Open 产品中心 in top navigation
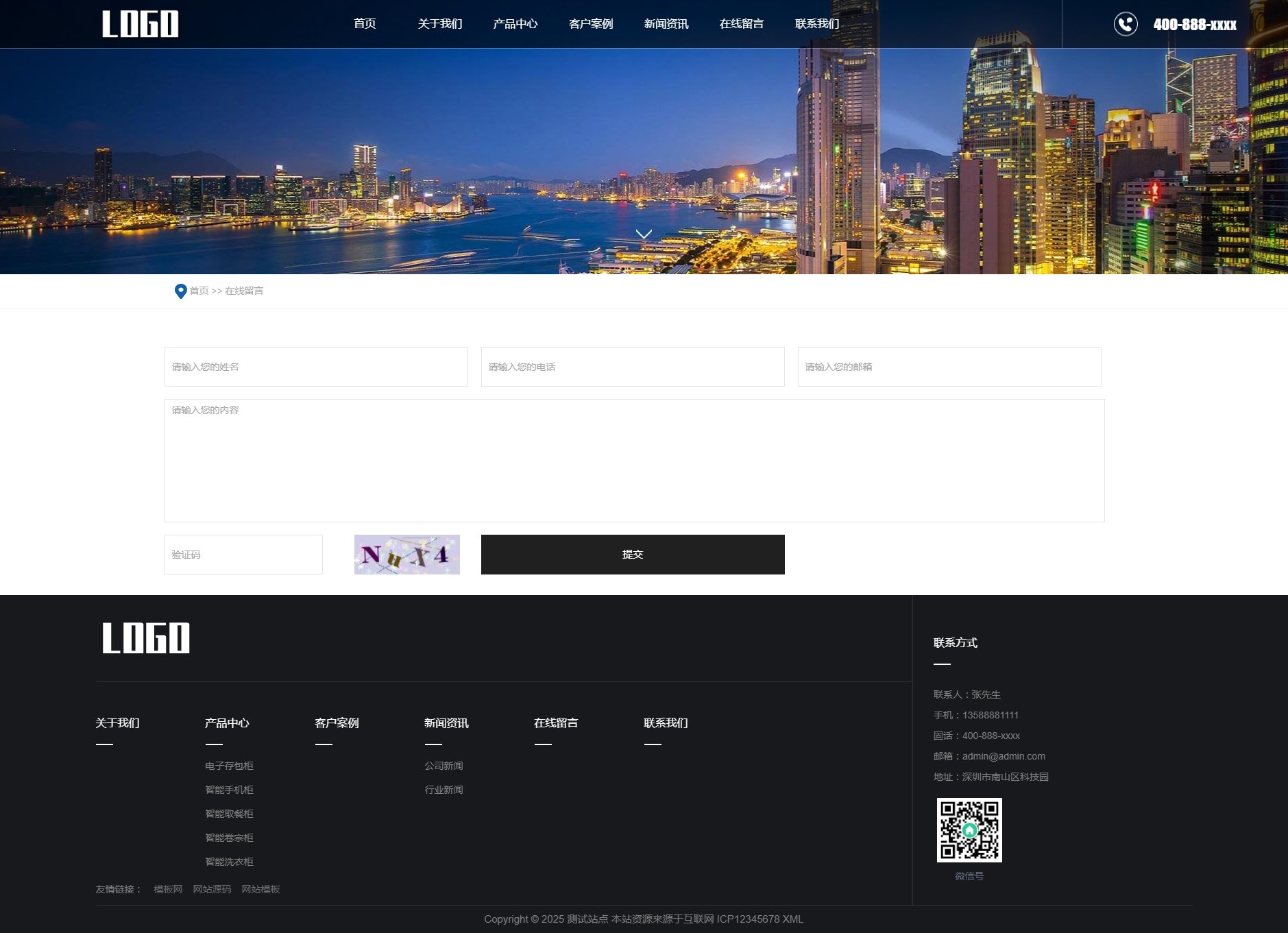The width and height of the screenshot is (1288, 933). (515, 24)
